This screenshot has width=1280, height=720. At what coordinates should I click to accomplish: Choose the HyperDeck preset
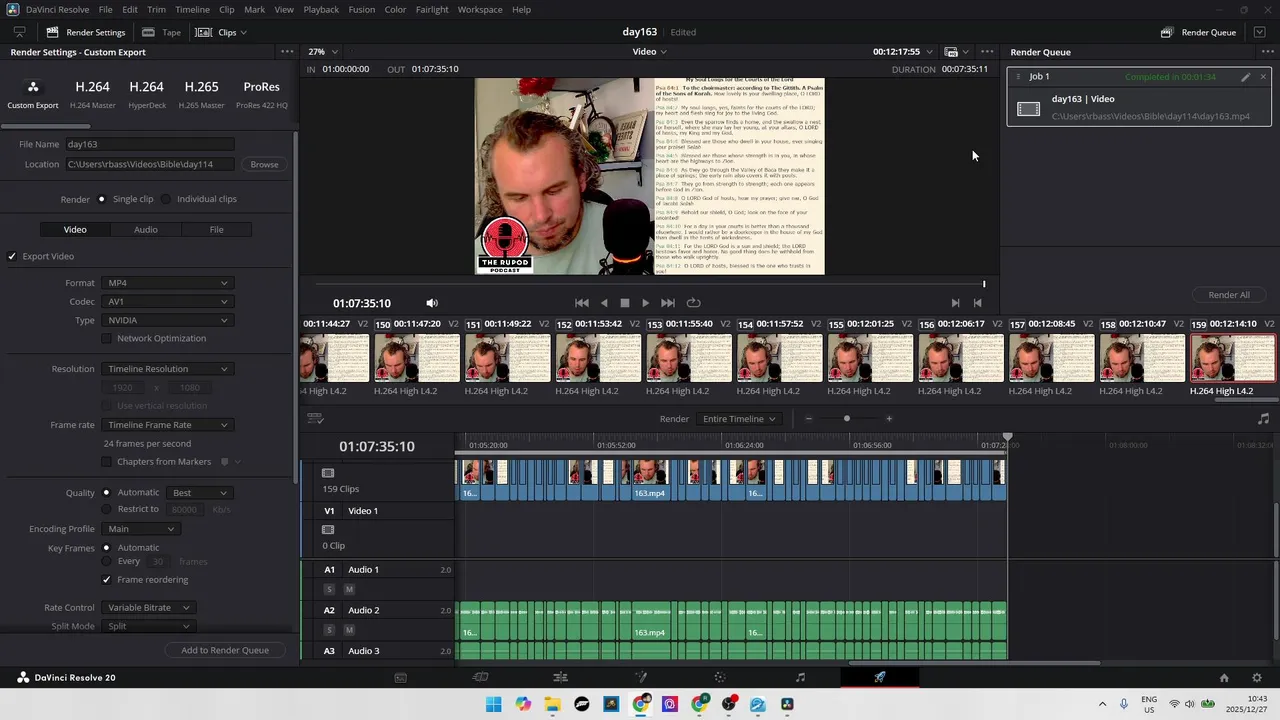click(146, 95)
